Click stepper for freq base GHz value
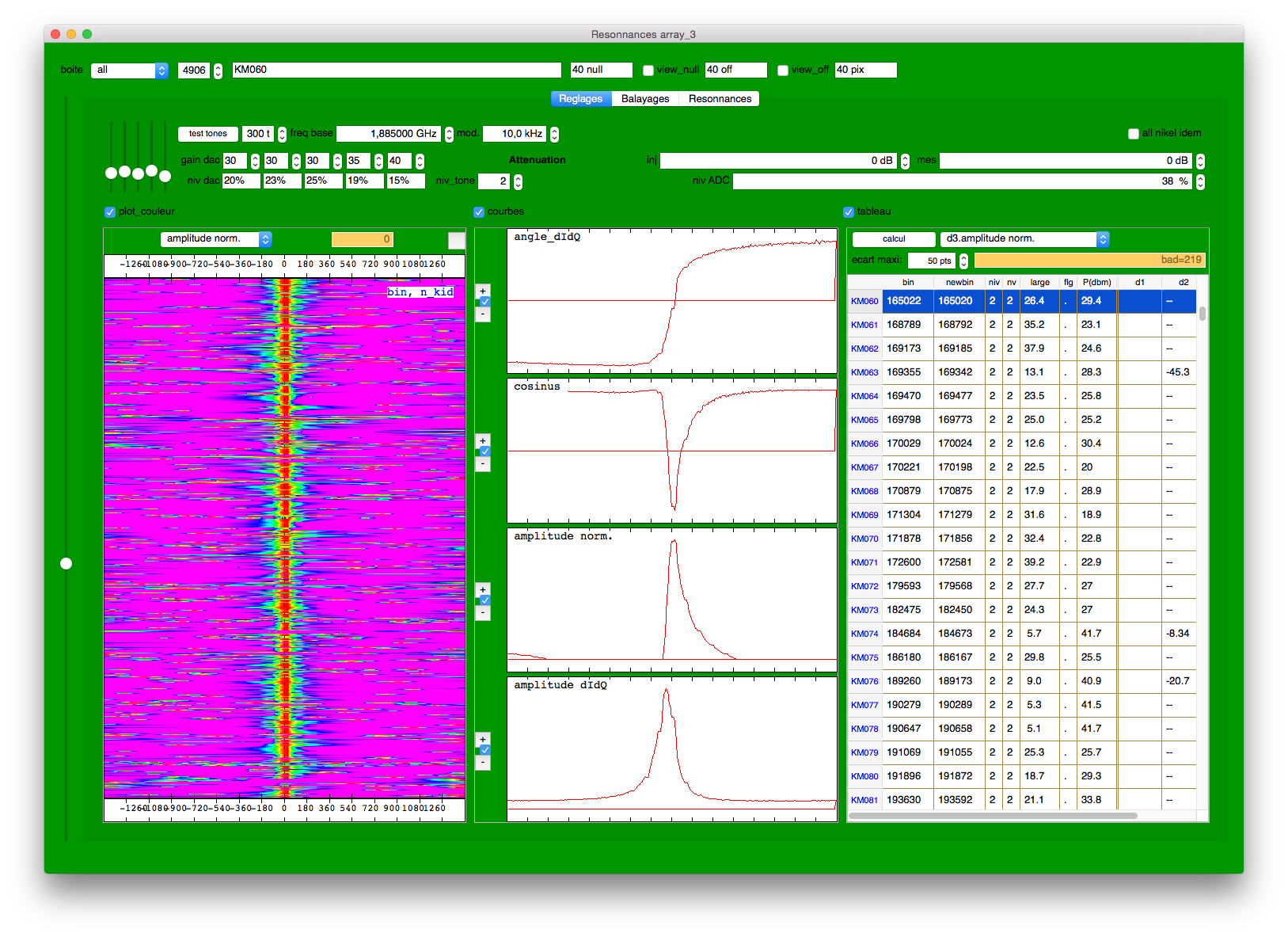 click(449, 134)
